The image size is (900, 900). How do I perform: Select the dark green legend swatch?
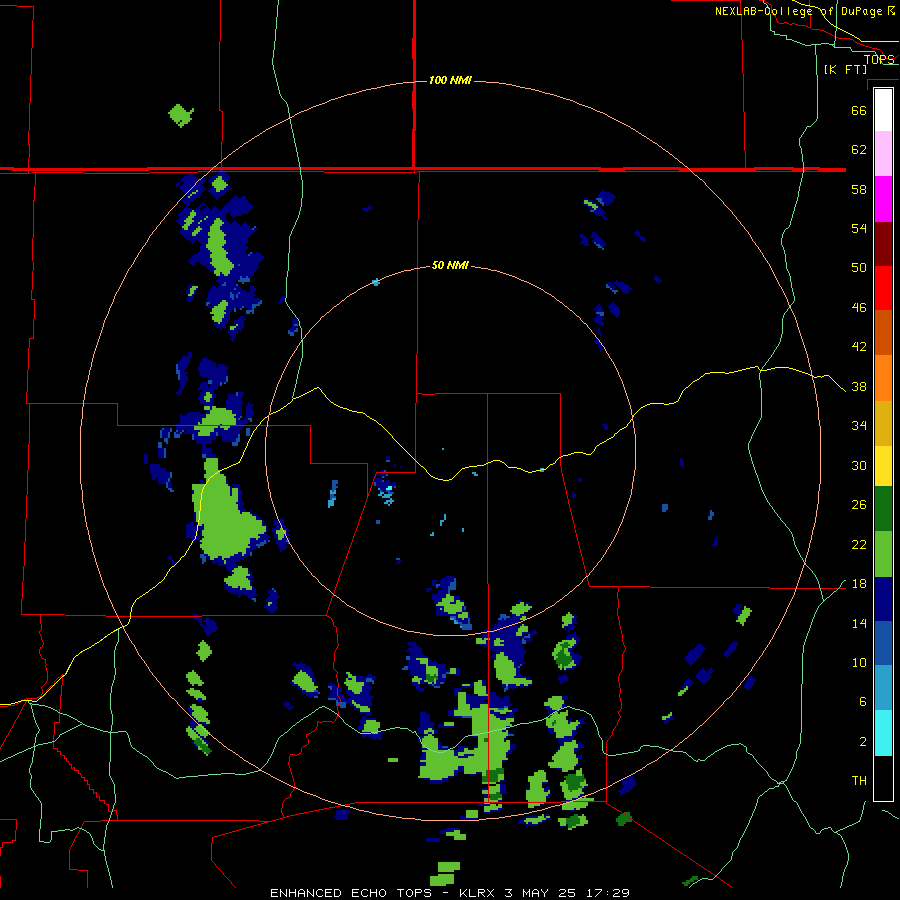click(883, 509)
